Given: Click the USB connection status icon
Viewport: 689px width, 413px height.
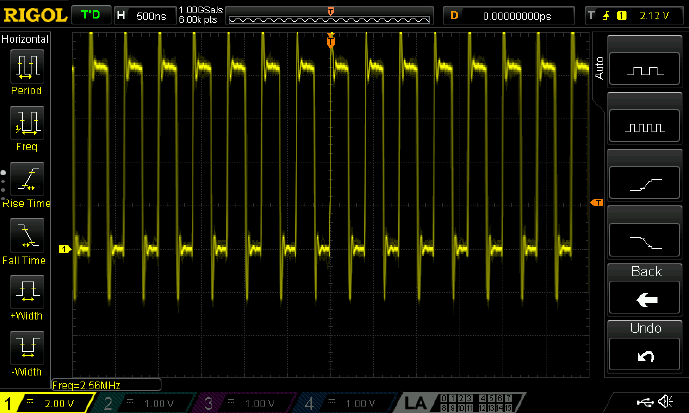Looking at the screenshot, I should coord(645,402).
